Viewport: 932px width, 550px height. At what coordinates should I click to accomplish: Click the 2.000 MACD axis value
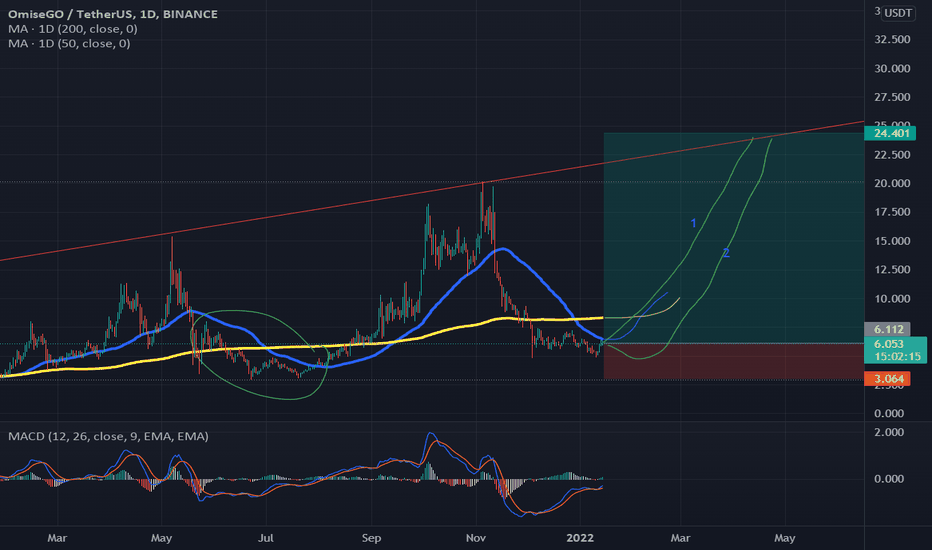[x=889, y=432]
